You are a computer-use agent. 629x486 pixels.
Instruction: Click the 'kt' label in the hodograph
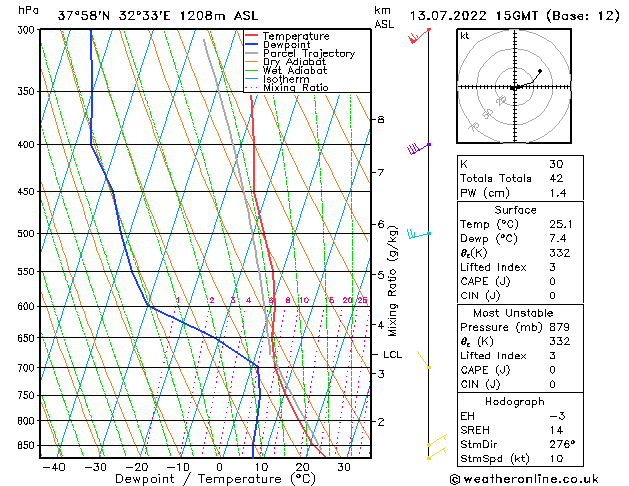(x=465, y=36)
